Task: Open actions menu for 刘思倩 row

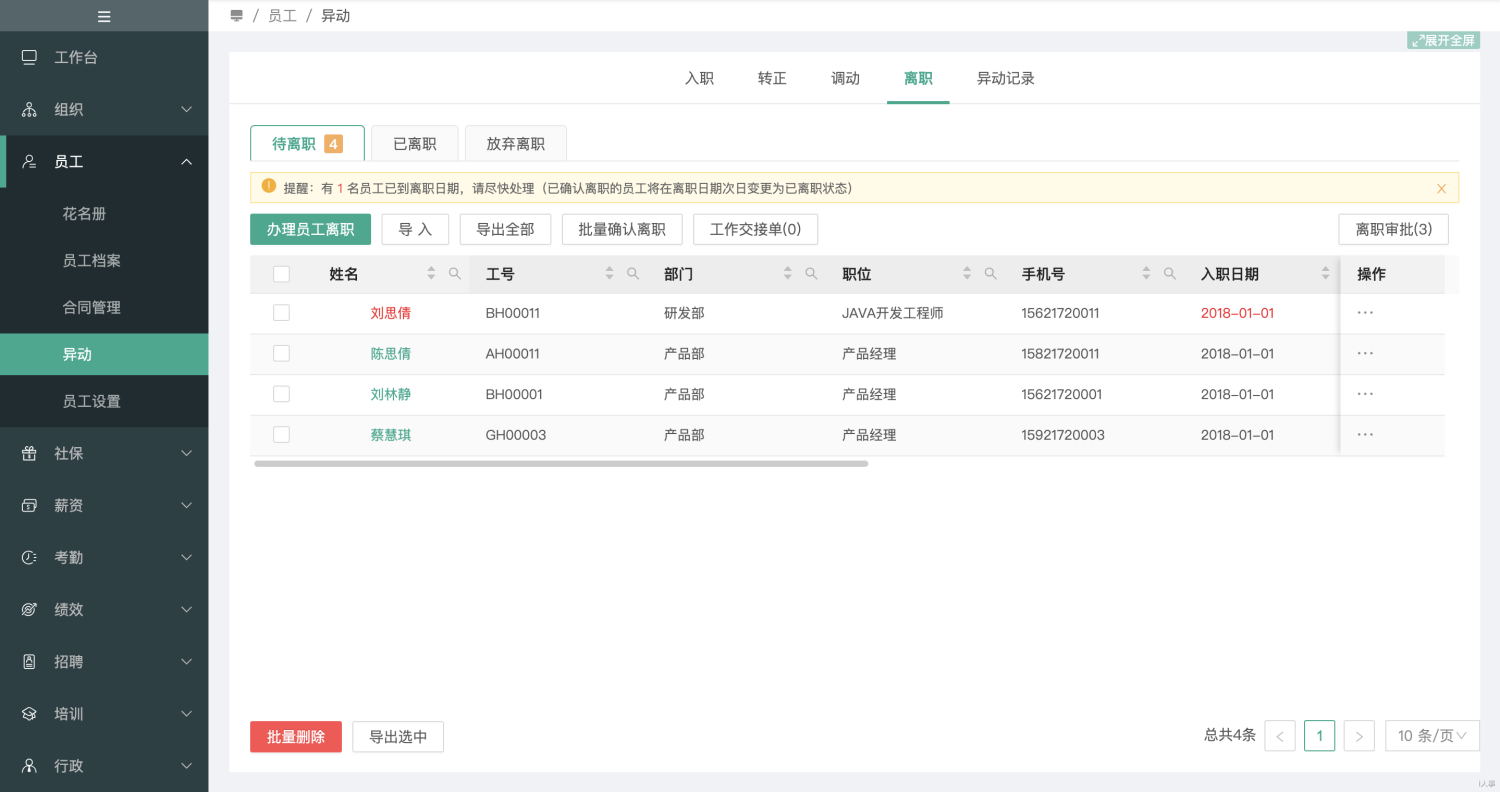Action: (x=1365, y=312)
